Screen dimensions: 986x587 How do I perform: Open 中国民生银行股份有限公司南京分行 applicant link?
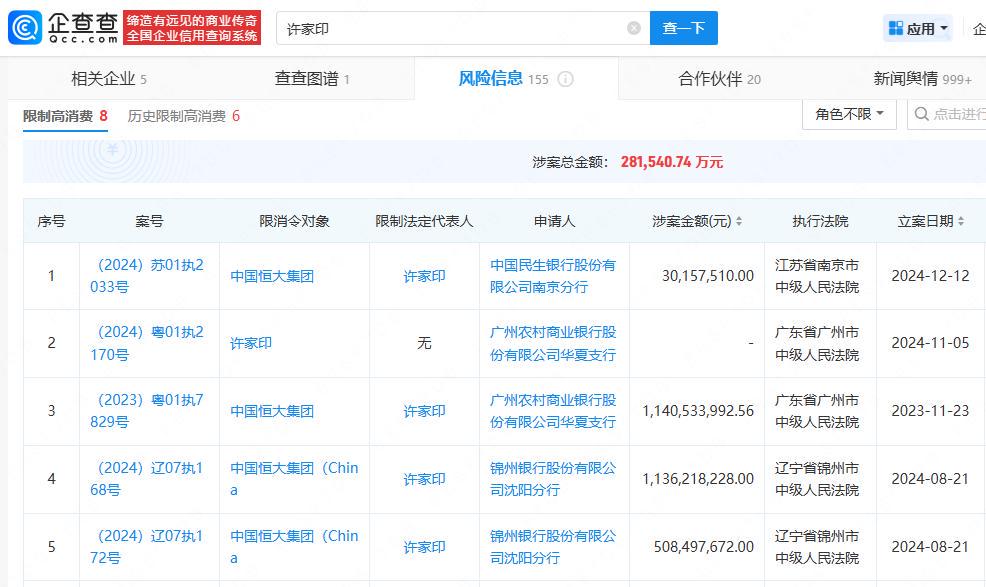553,276
